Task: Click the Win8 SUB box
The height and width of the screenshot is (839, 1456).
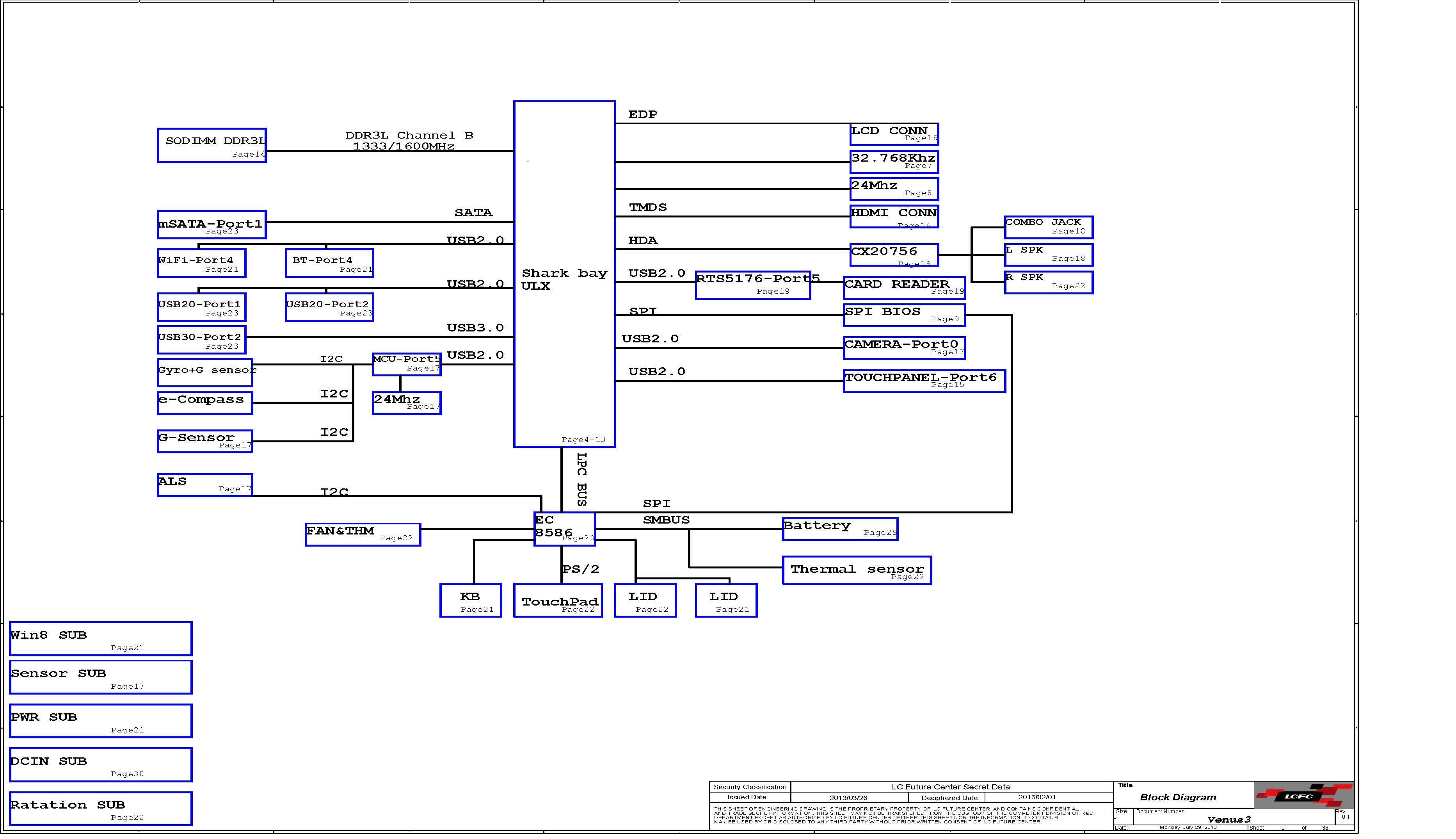Action: [x=101, y=638]
